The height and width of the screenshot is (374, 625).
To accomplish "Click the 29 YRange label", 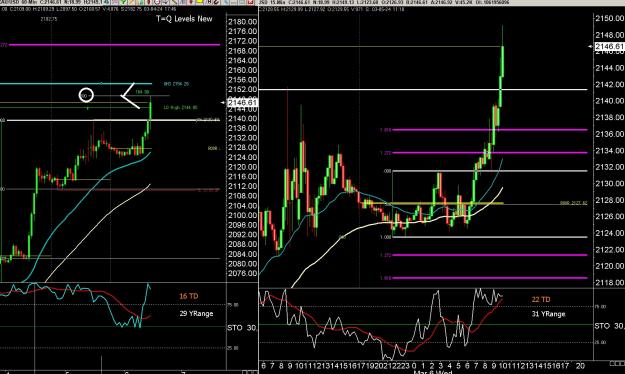I will click(x=196, y=313).
